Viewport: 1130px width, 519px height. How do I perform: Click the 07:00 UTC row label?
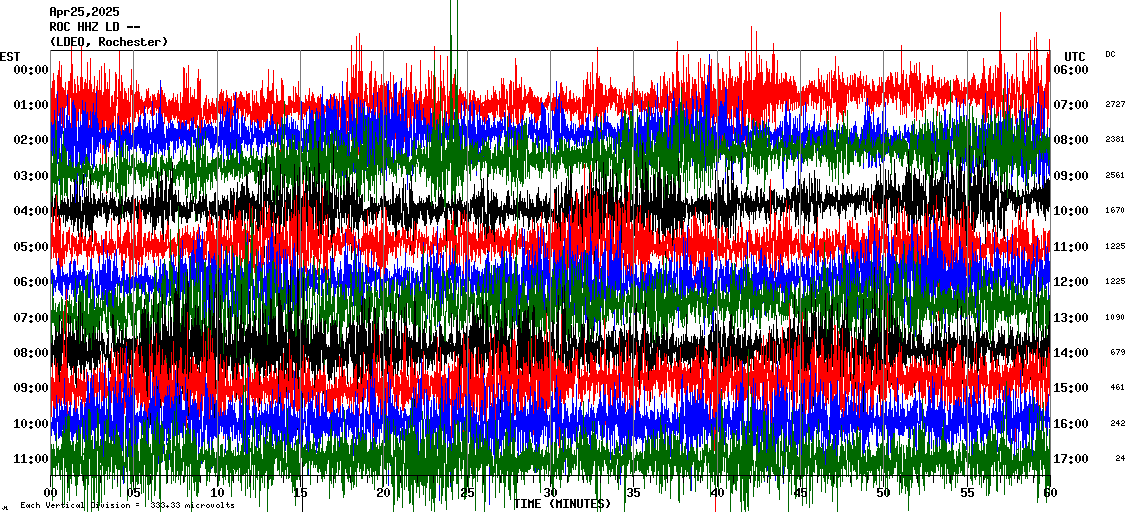click(x=1071, y=105)
